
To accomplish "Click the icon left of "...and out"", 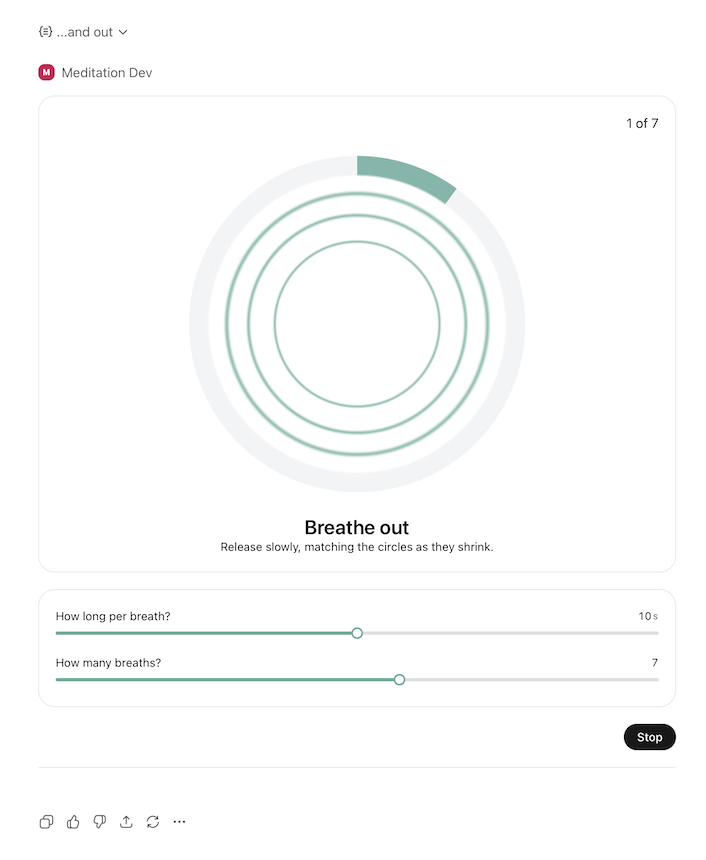I will 45,32.
